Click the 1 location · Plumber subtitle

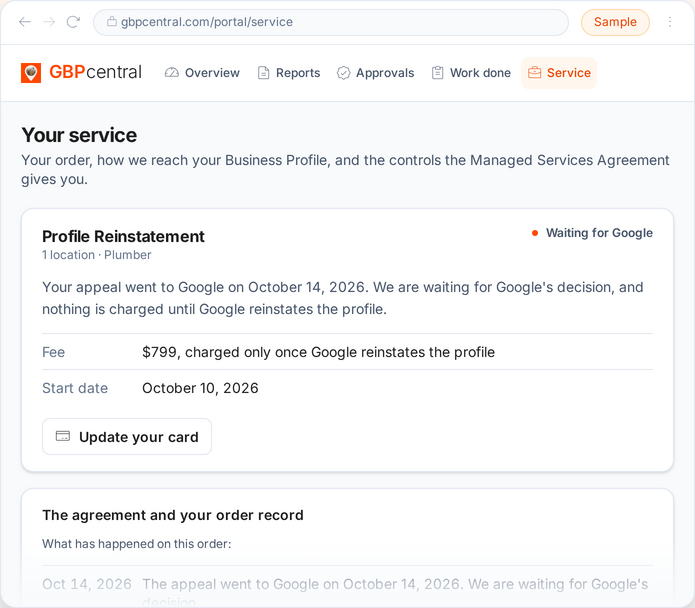(x=97, y=255)
